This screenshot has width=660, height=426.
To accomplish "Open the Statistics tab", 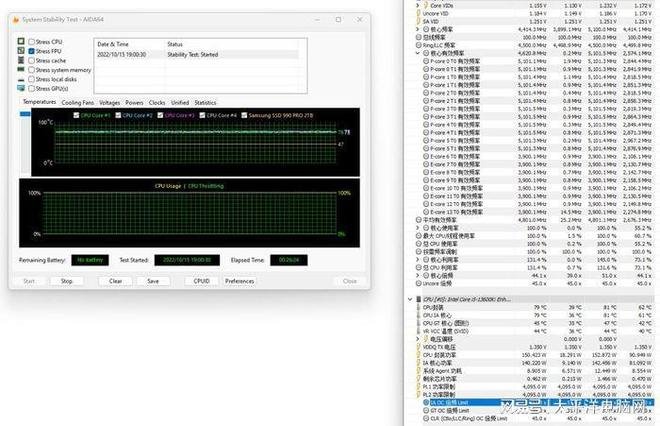I will pyautogui.click(x=205, y=102).
